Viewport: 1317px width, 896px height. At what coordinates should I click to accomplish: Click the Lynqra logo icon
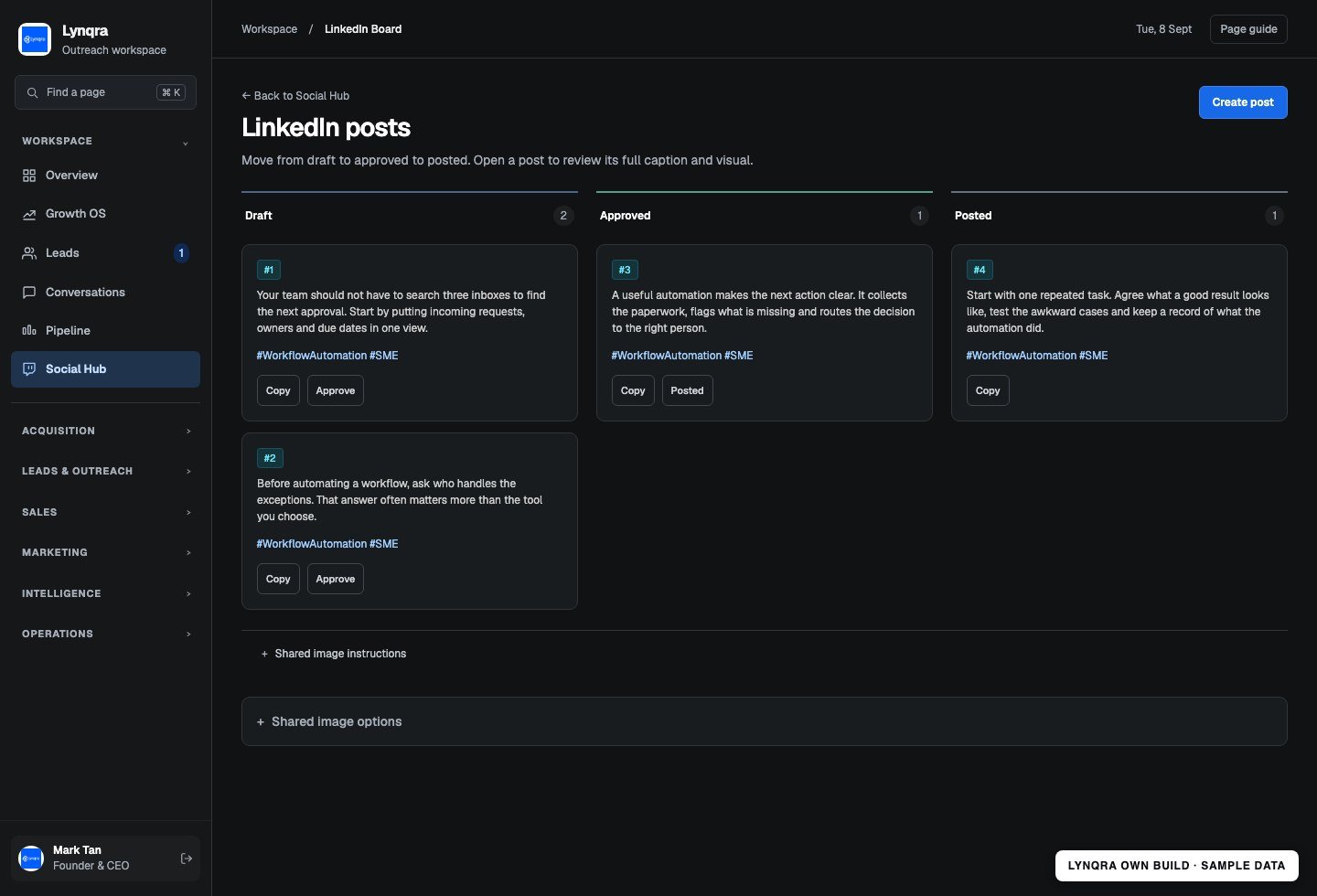coord(35,39)
